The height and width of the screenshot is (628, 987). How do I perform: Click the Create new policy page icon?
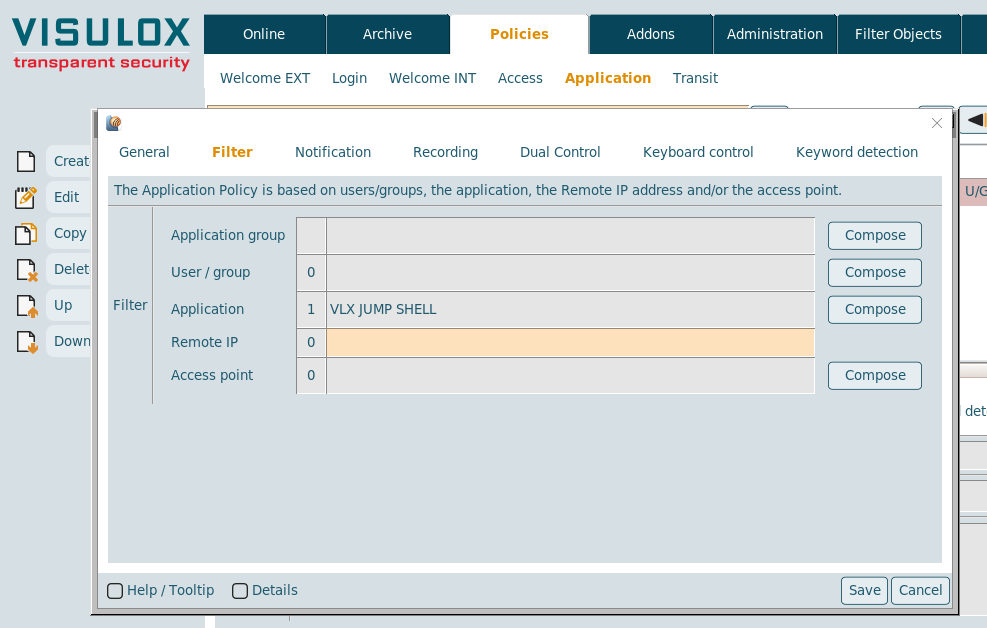pos(26,161)
